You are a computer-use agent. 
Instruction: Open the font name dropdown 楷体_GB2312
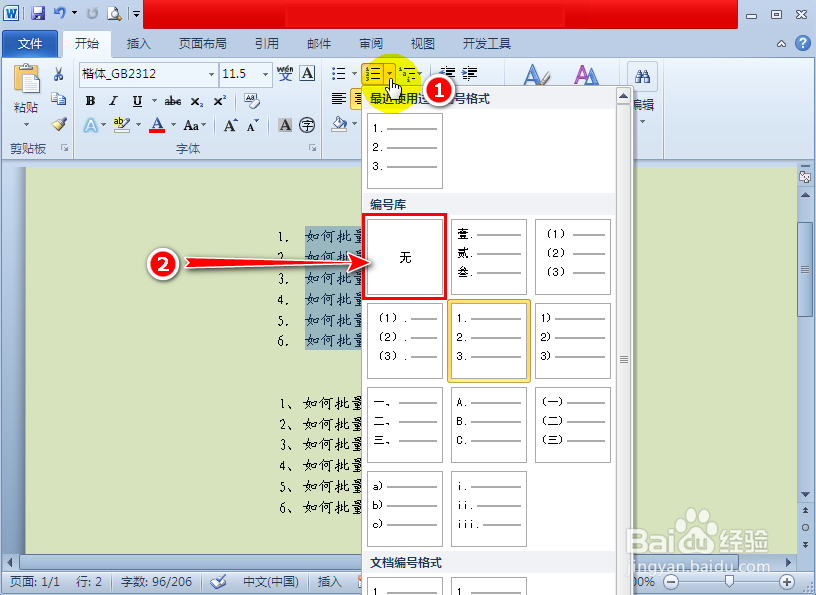click(x=211, y=74)
